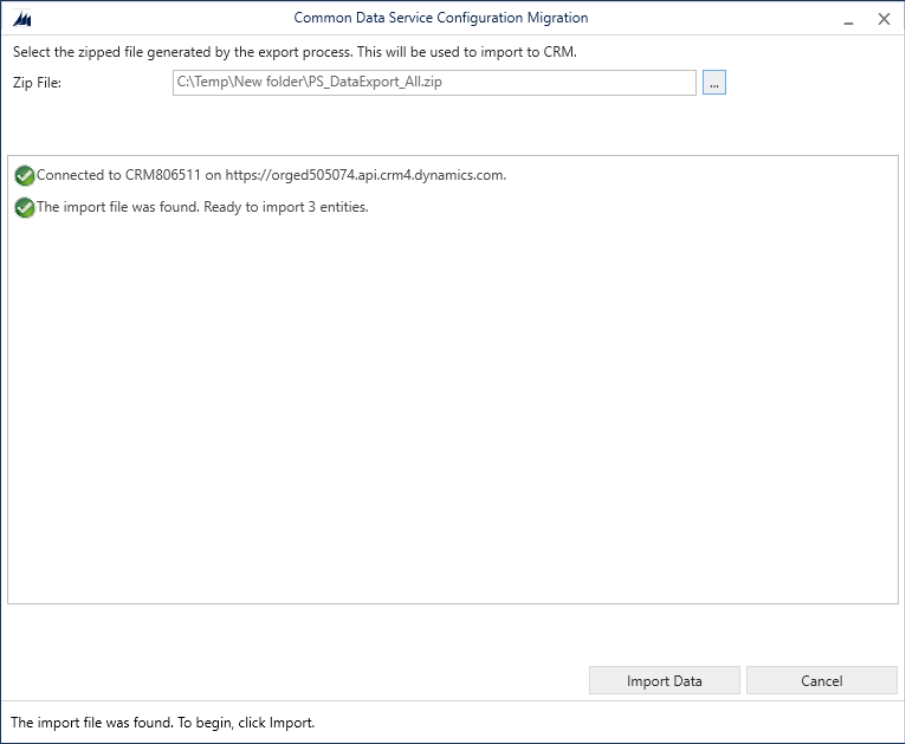Cancel the import wizard
Image resolution: width=905 pixels, height=744 pixels.
click(822, 681)
